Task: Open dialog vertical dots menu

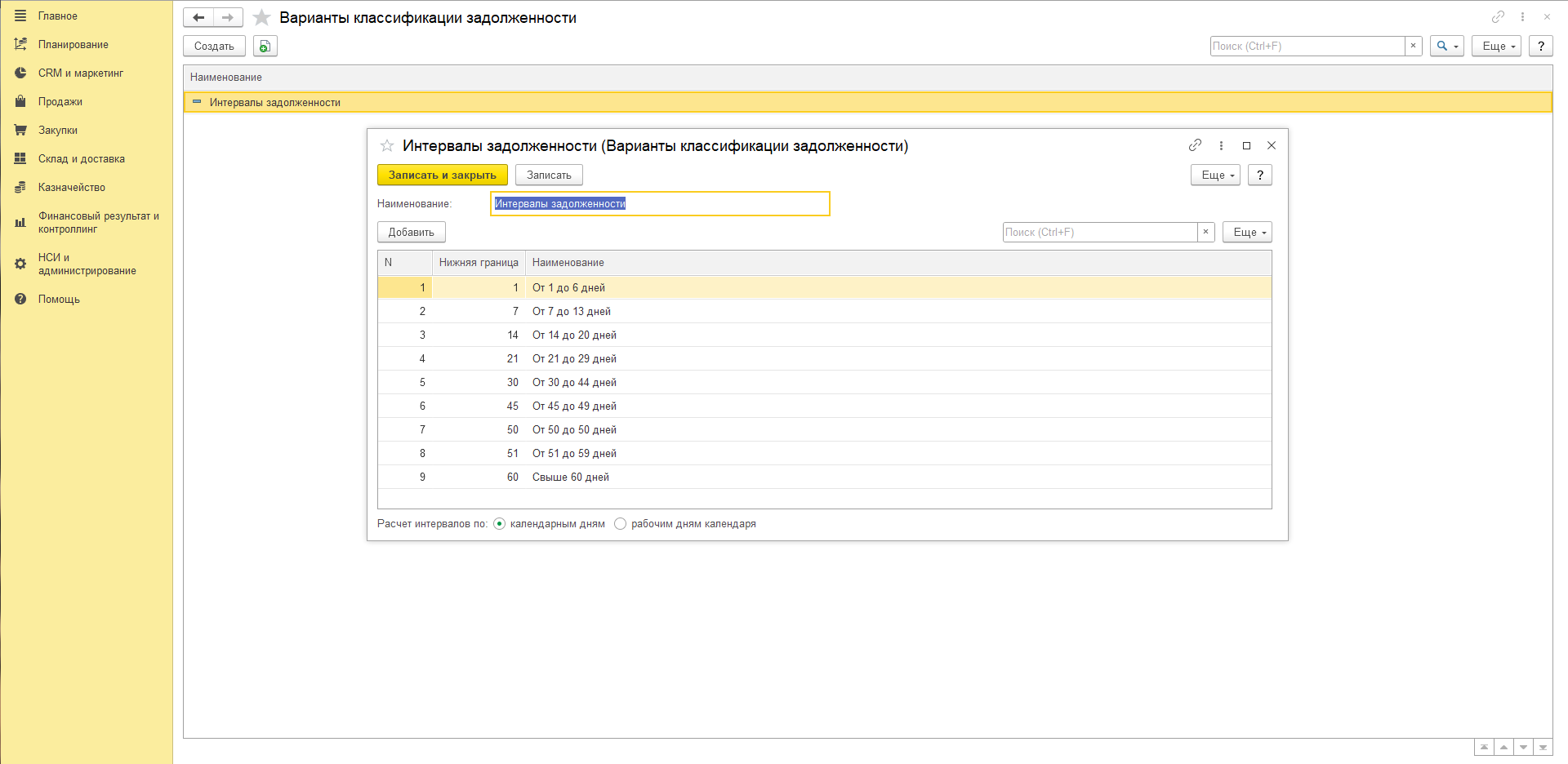Action: point(1221,145)
